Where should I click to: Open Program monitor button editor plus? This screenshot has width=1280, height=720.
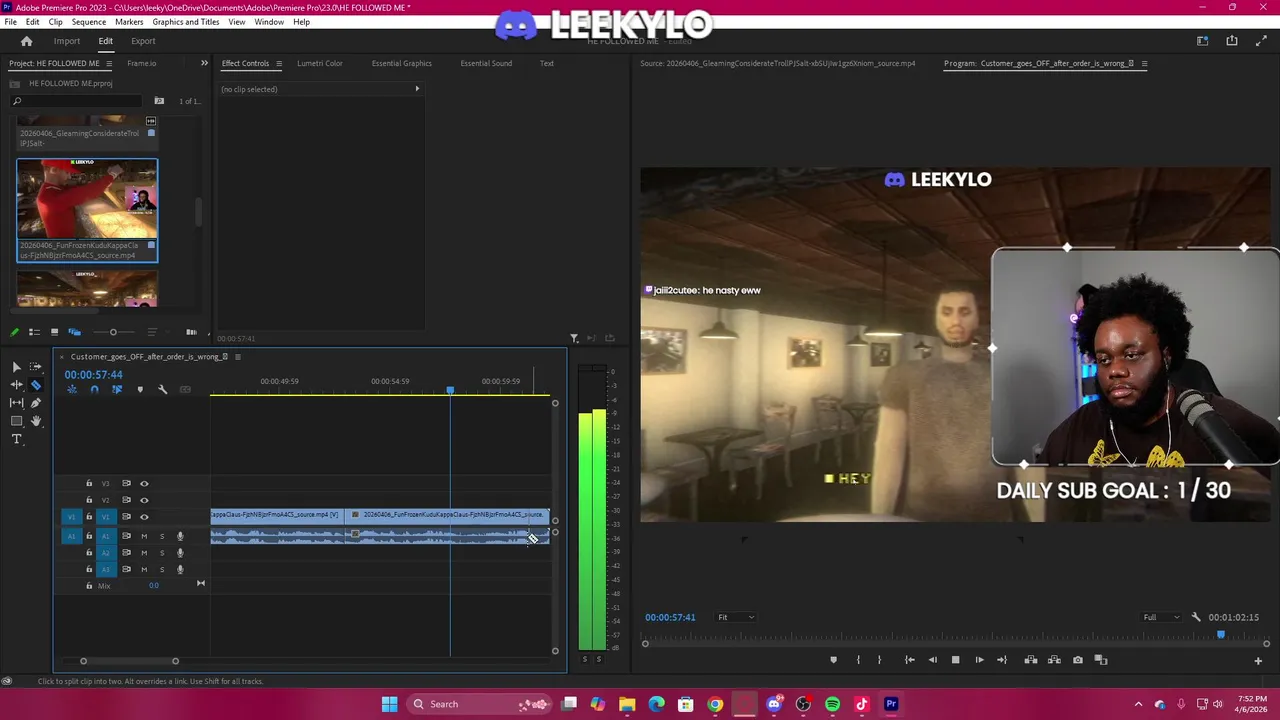[x=1258, y=660]
